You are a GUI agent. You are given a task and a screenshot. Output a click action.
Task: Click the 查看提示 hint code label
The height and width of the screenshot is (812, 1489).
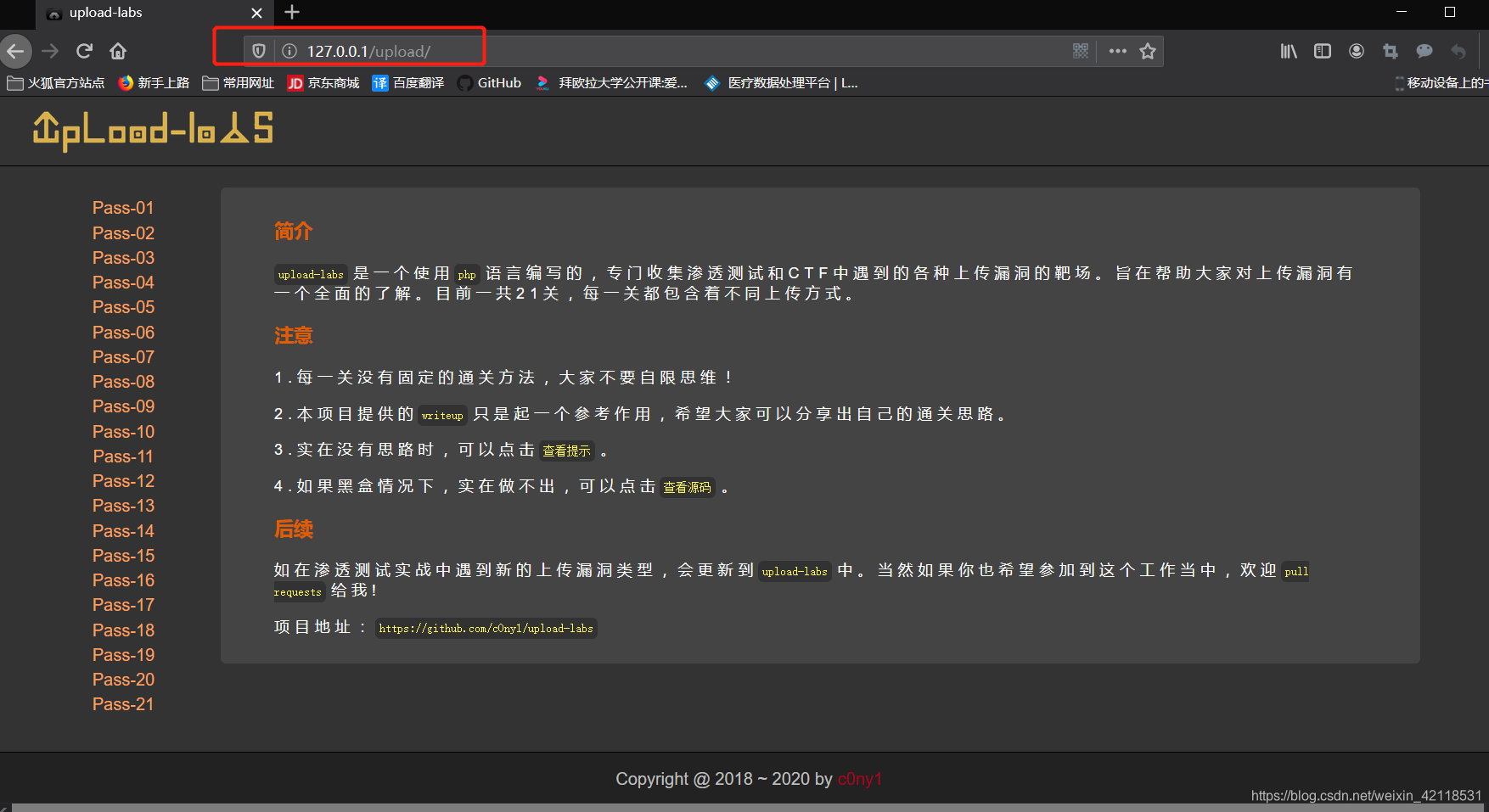tap(566, 451)
